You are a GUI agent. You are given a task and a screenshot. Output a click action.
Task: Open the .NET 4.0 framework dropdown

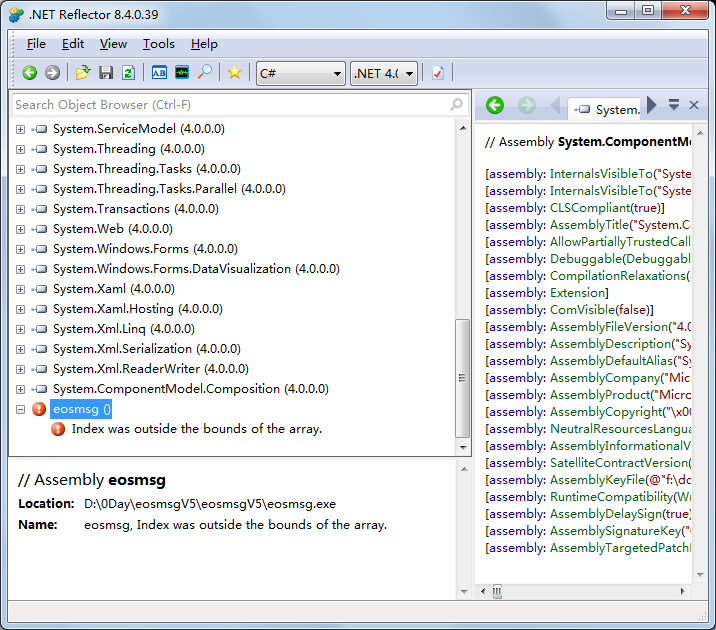384,73
